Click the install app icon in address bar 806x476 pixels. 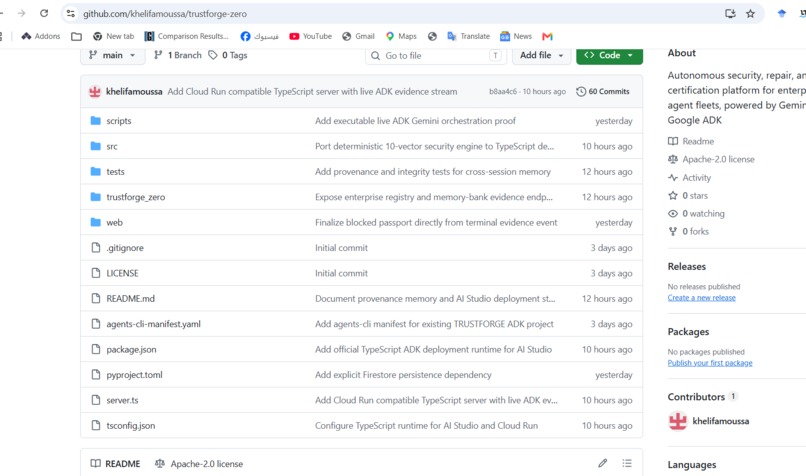pos(730,14)
